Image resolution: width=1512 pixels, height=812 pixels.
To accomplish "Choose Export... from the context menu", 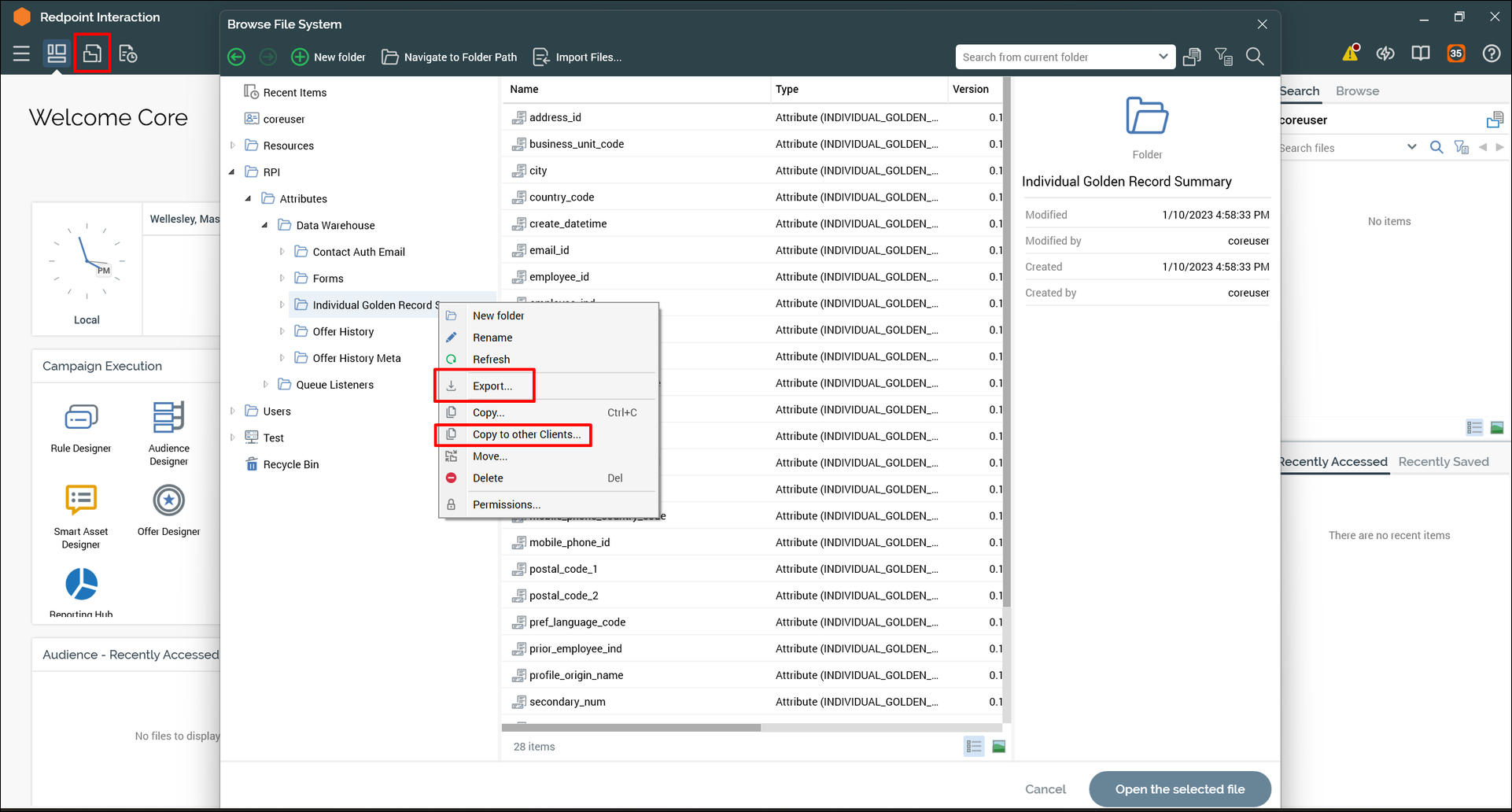I will point(492,386).
